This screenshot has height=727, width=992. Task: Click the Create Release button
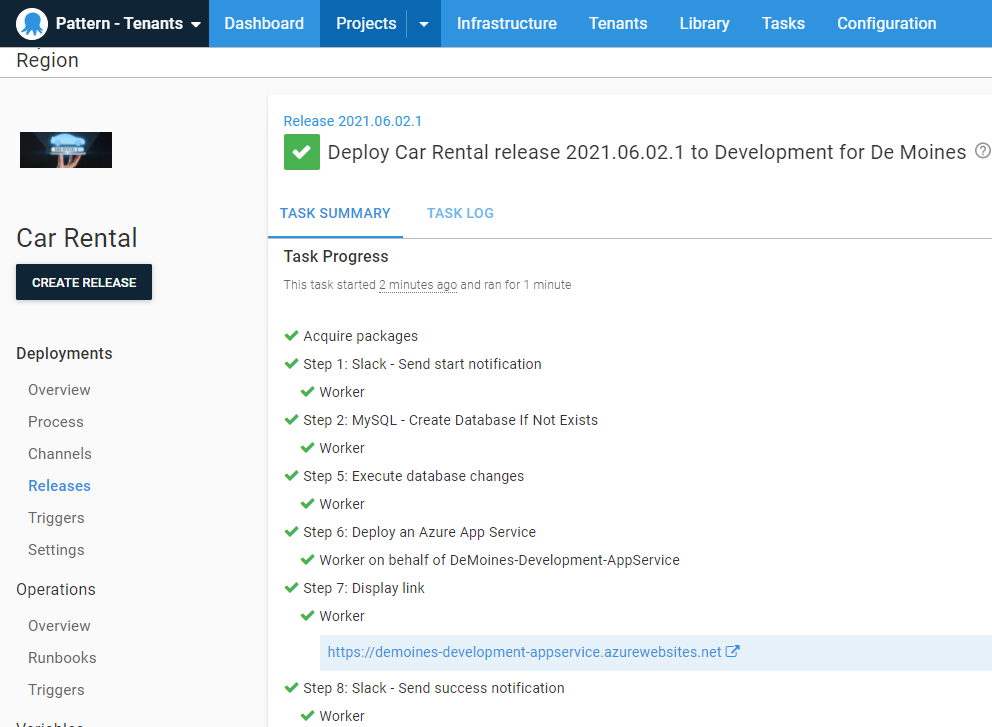pos(84,282)
